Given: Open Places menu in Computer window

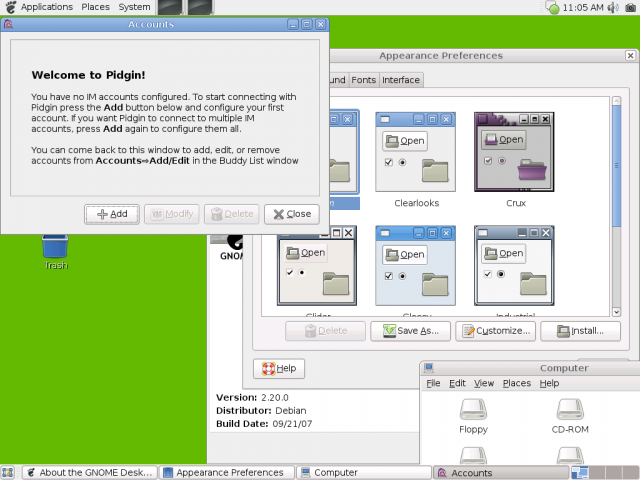Looking at the screenshot, I should click(517, 383).
